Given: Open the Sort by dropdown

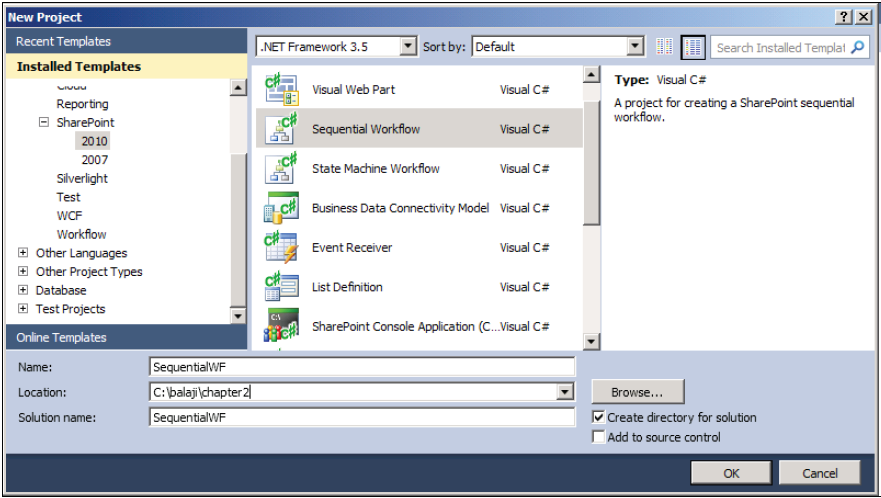Looking at the screenshot, I should 635,47.
